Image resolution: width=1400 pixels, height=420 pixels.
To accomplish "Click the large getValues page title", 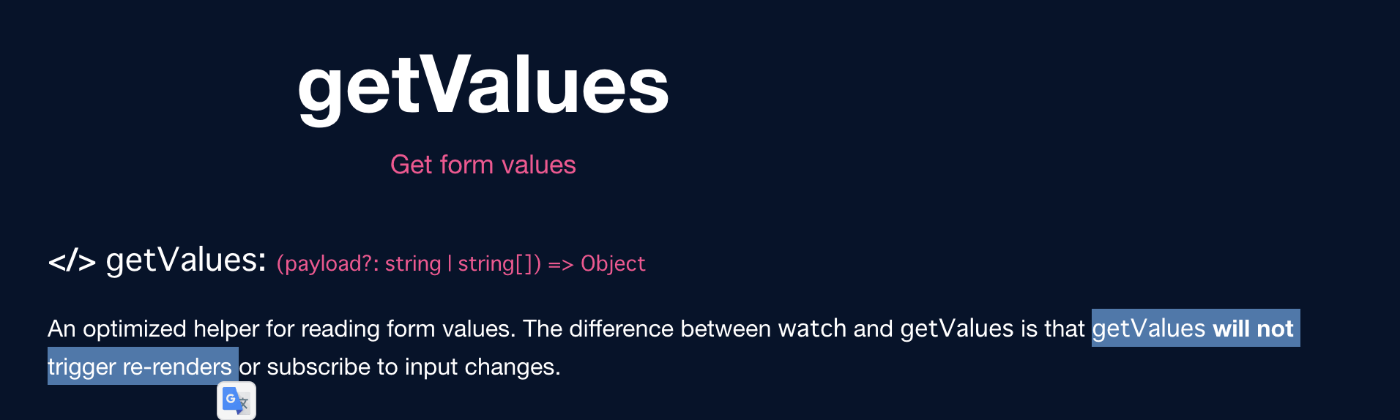I will coord(483,87).
